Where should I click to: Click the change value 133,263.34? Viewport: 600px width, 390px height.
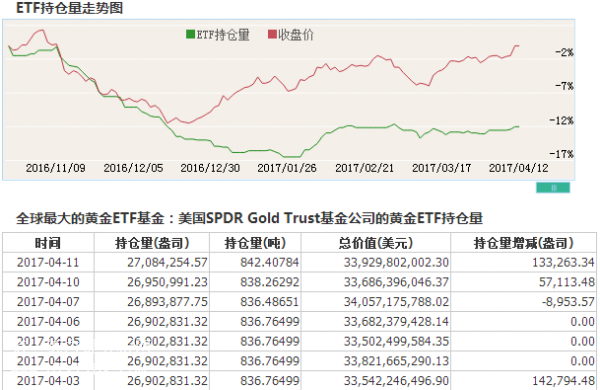click(x=563, y=263)
